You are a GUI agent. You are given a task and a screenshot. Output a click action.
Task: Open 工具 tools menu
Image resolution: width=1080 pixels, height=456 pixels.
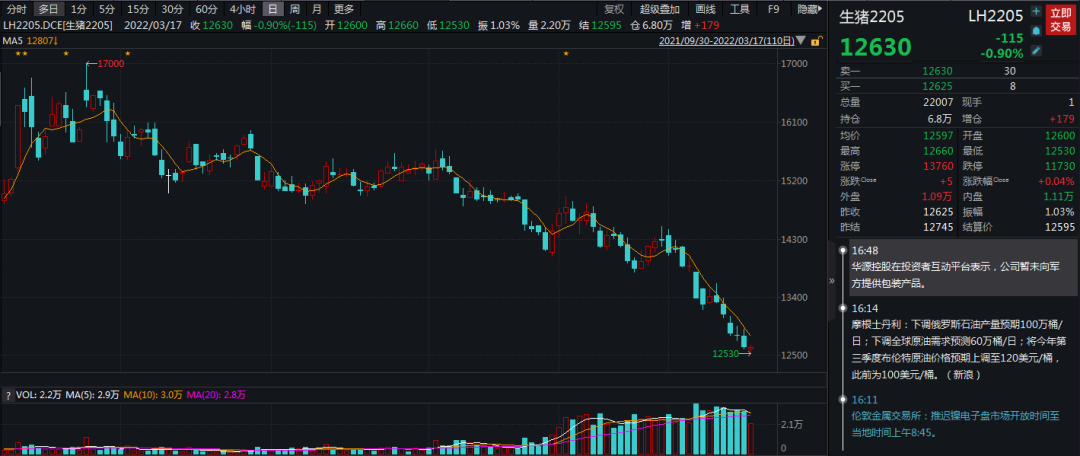tap(740, 10)
